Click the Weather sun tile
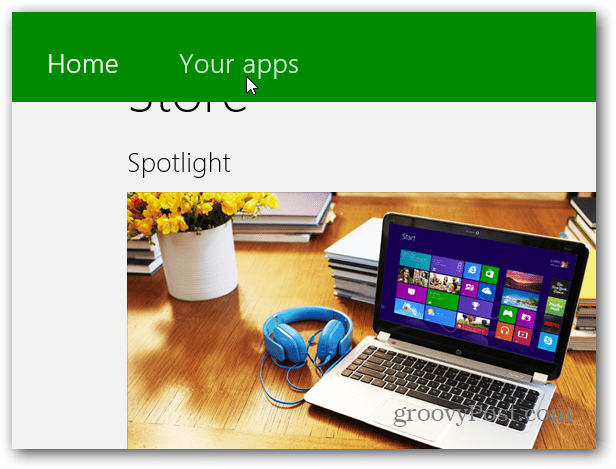The height and width of the screenshot is (469, 616). [440, 316]
